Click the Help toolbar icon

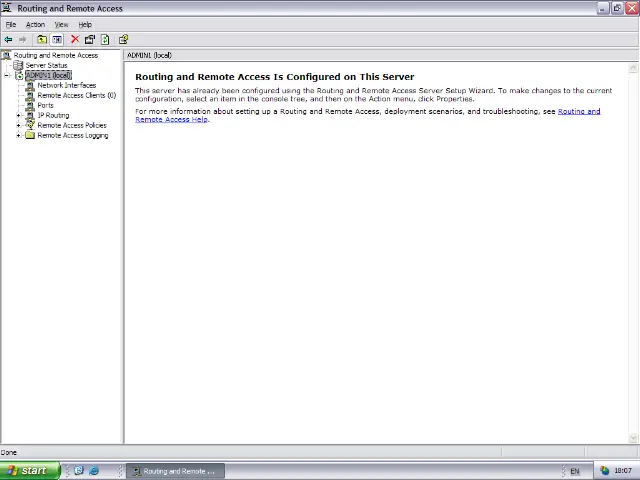tap(123, 39)
